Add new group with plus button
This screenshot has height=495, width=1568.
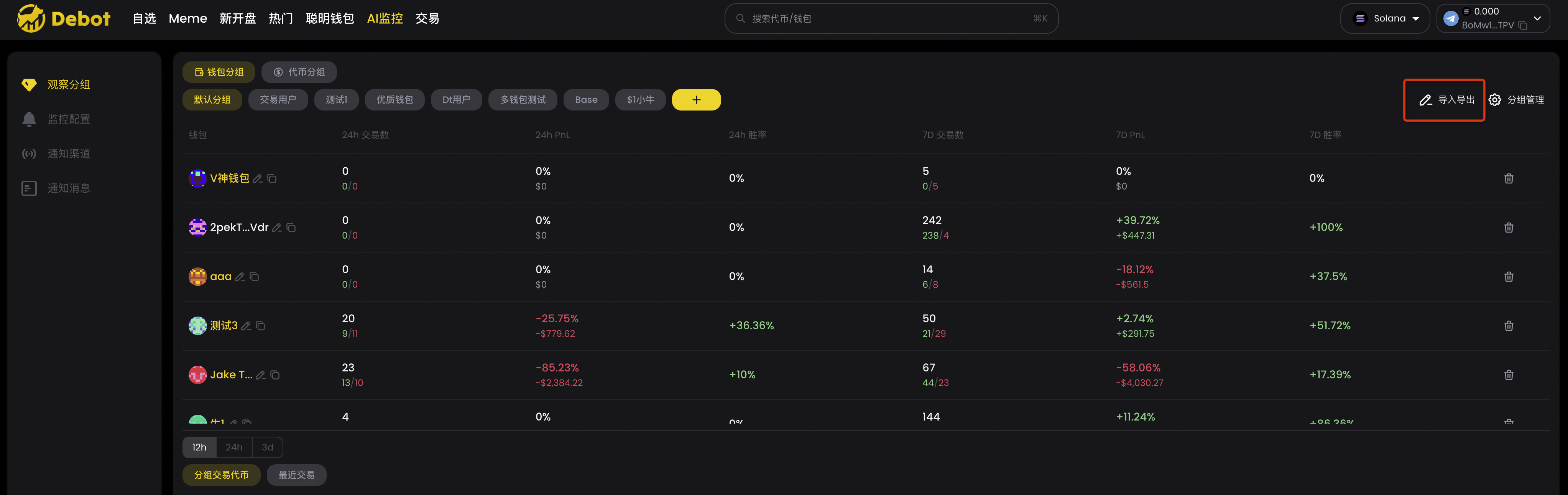click(696, 100)
